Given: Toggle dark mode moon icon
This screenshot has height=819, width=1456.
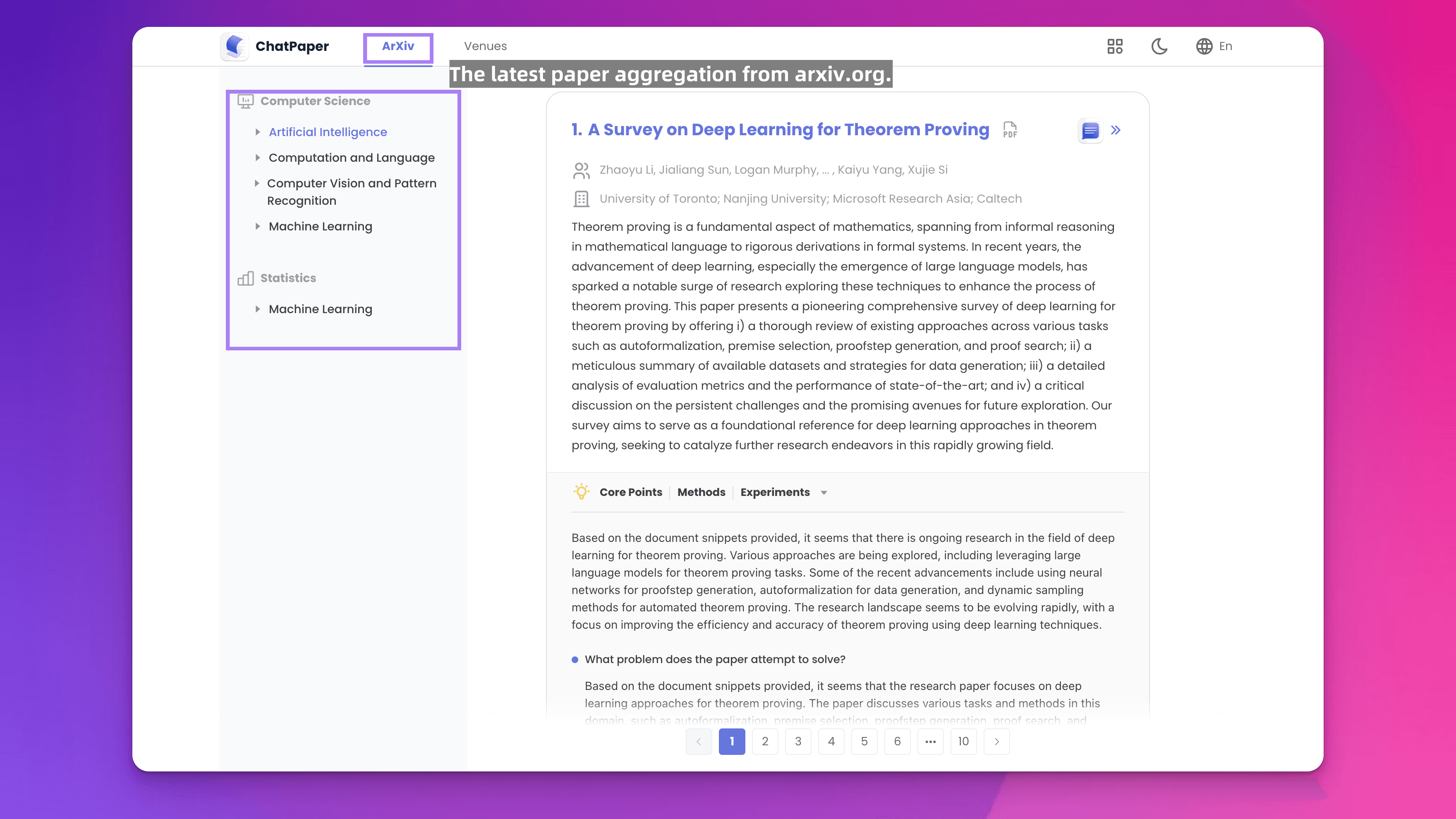Looking at the screenshot, I should pos(1159,46).
